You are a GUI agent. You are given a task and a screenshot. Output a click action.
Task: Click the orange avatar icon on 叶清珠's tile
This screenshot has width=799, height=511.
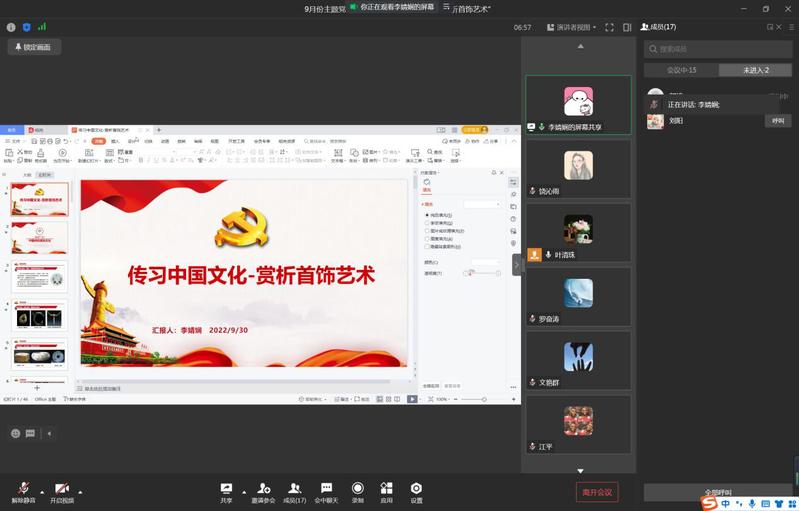click(x=534, y=255)
